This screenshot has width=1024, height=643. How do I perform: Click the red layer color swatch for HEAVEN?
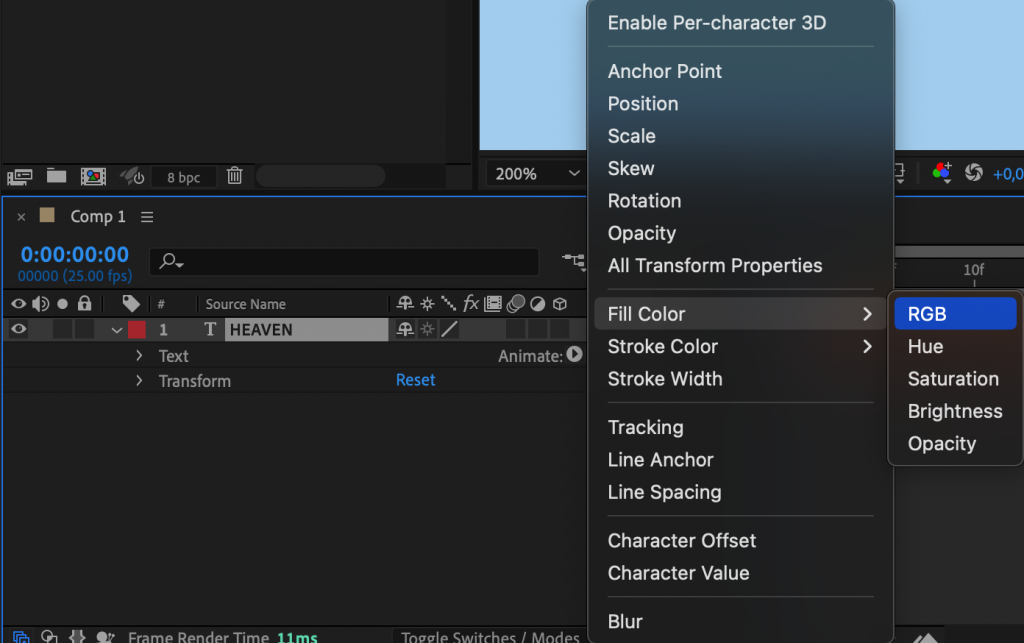coord(137,328)
